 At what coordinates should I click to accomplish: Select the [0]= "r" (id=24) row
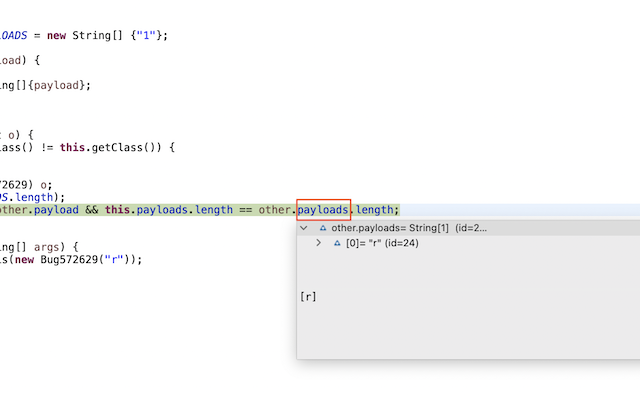468,243
